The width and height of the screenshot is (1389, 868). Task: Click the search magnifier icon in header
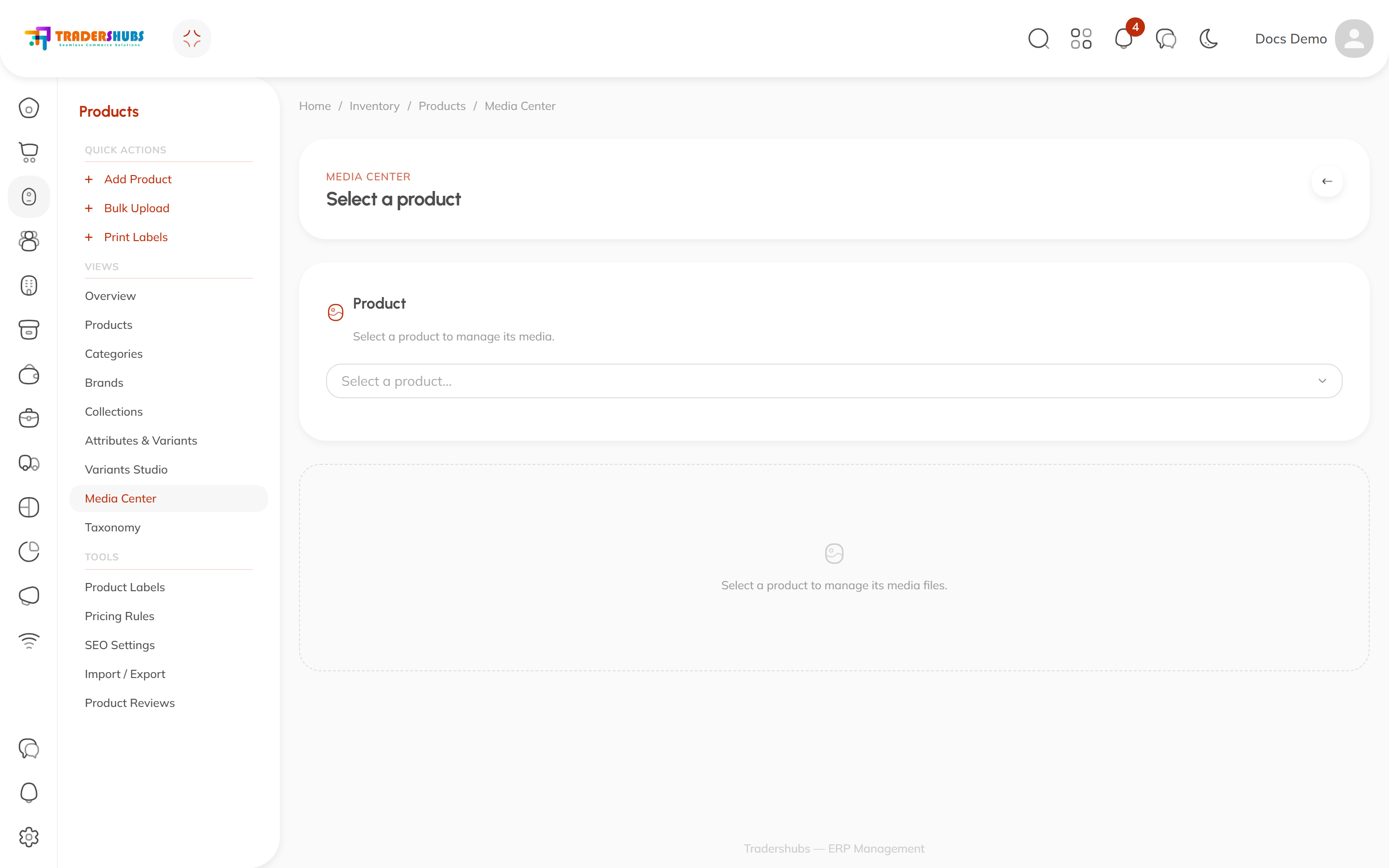(1038, 39)
